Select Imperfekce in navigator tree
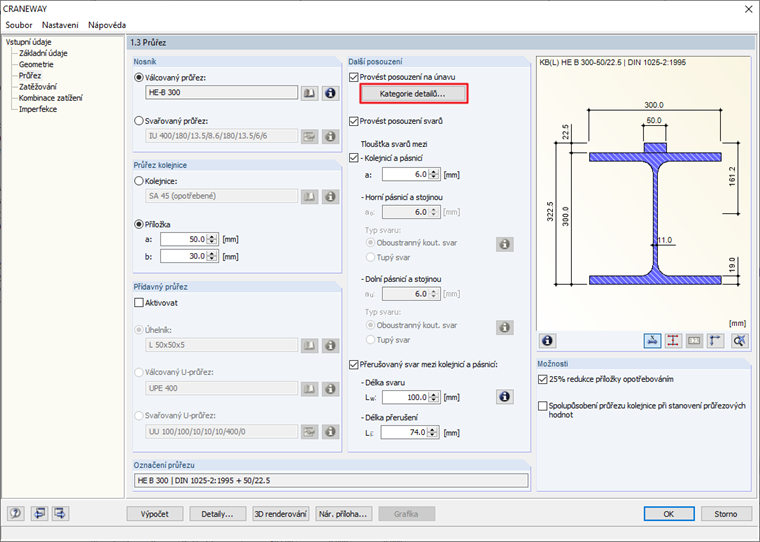Image resolution: width=760 pixels, height=542 pixels. 38,109
